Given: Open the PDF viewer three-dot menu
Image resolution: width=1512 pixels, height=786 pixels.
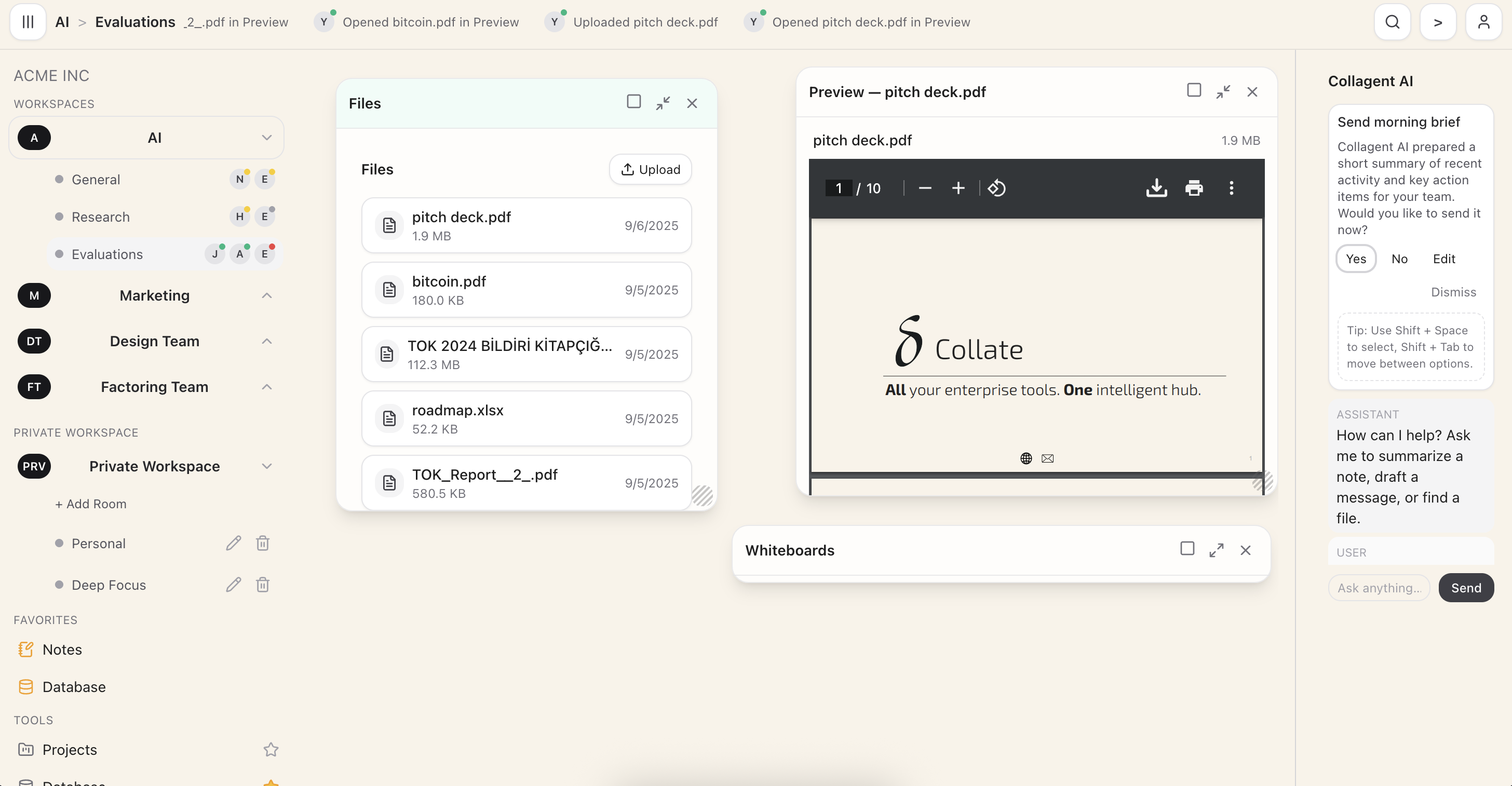Looking at the screenshot, I should [1232, 188].
